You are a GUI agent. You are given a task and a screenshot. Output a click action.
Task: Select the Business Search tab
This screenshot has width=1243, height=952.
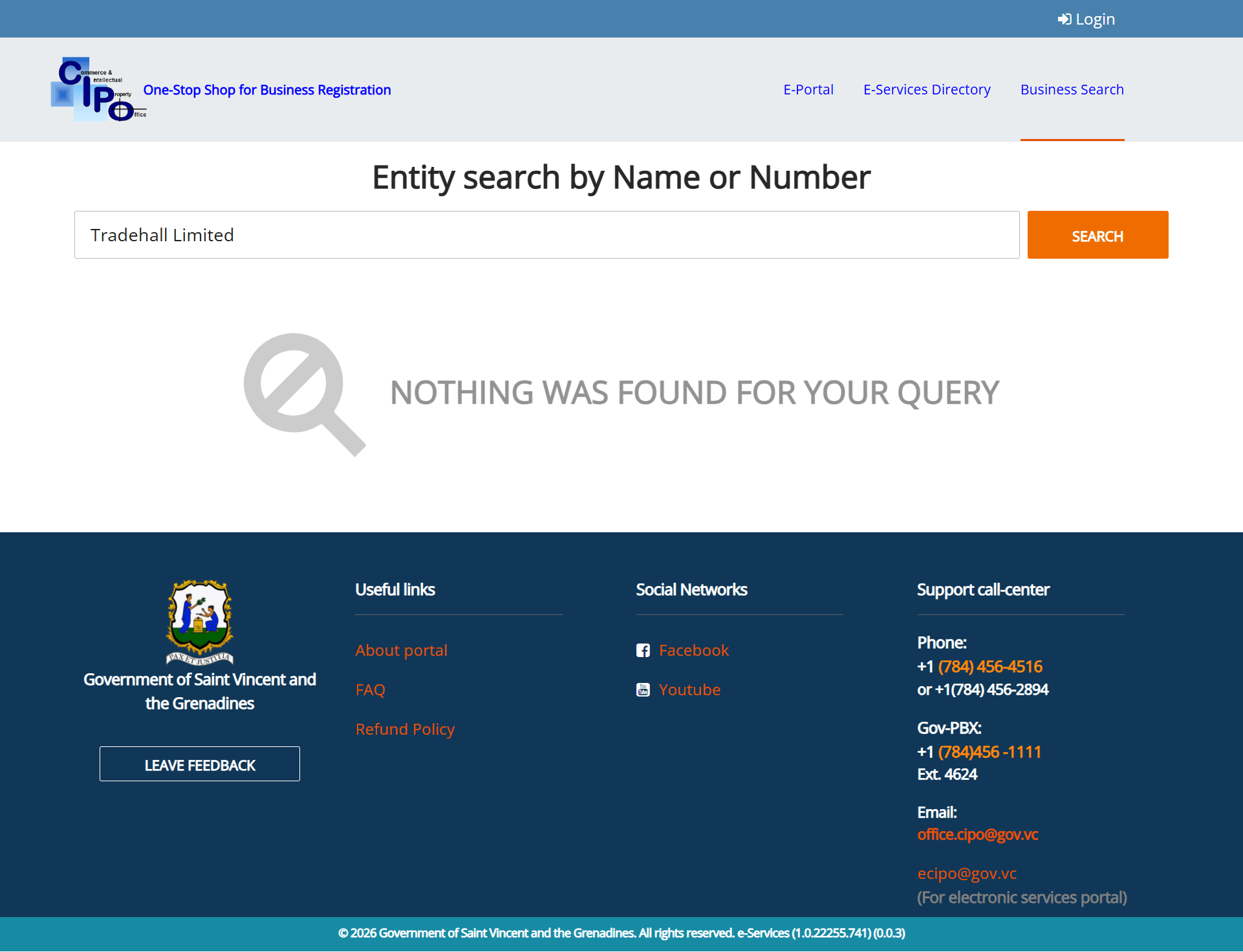(x=1072, y=89)
